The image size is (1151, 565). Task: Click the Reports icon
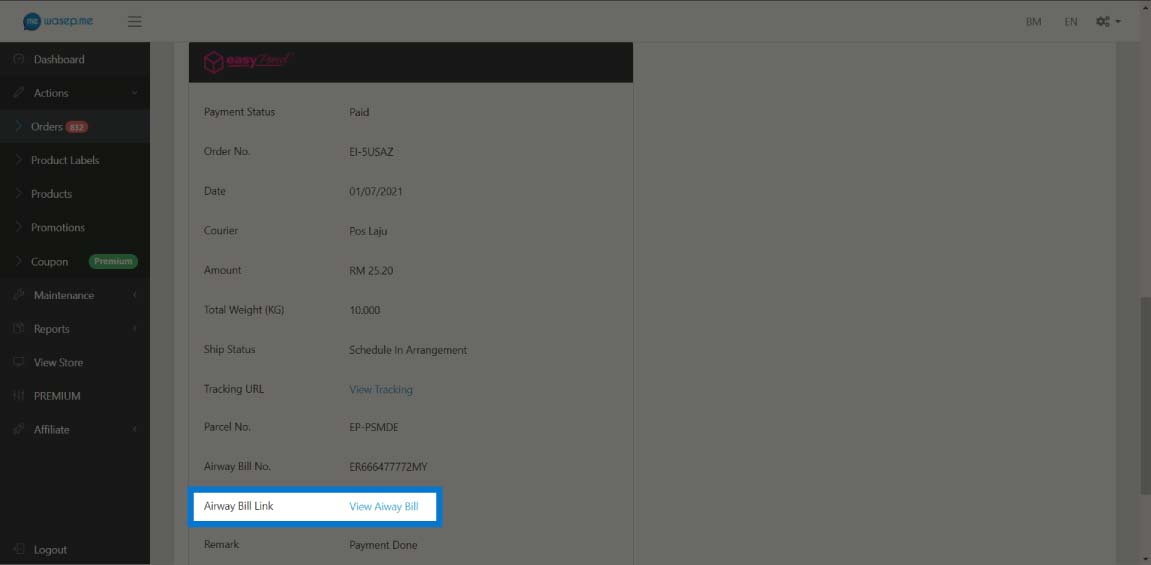click(19, 329)
